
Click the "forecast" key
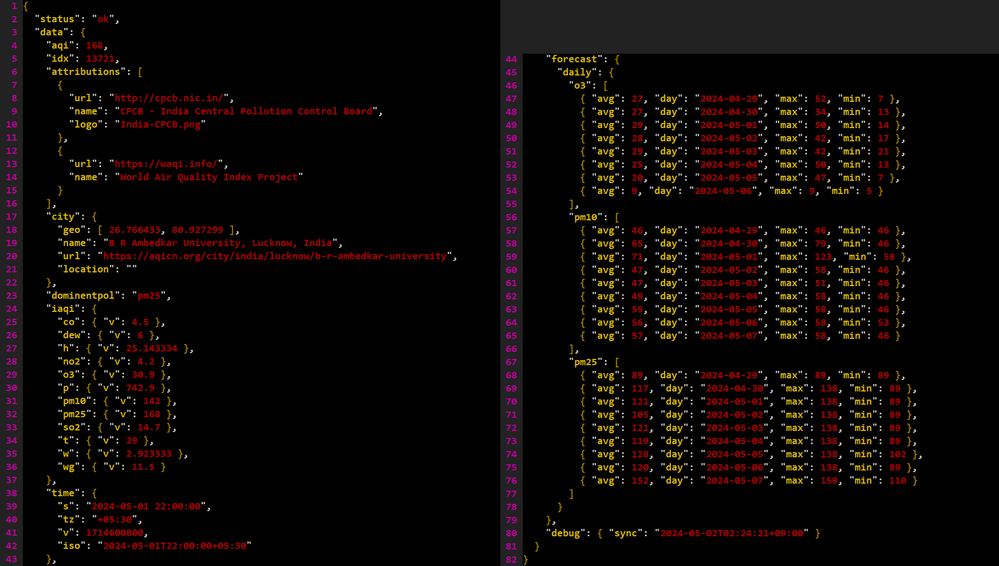[x=575, y=59]
